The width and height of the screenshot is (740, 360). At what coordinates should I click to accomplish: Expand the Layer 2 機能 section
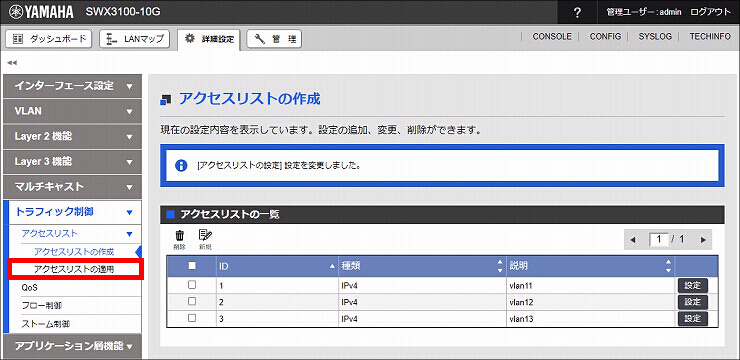[x=72, y=136]
